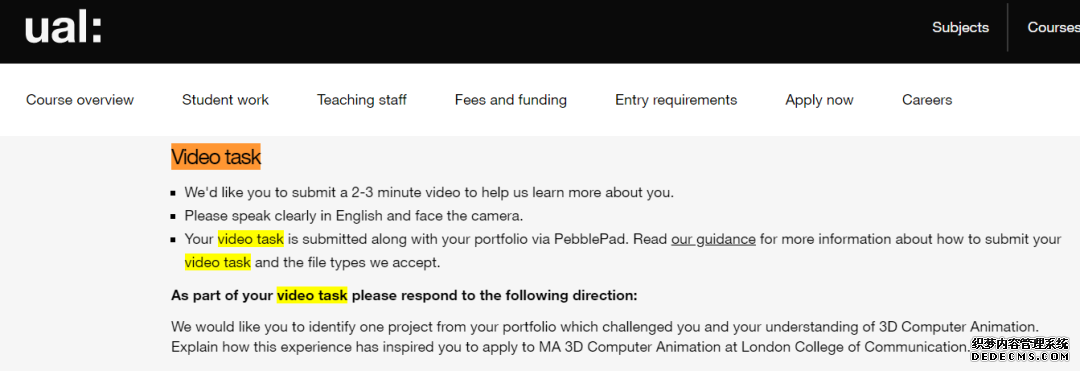The height and width of the screenshot is (371, 1080).
Task: Open the Subjects menu in header
Action: click(x=960, y=28)
